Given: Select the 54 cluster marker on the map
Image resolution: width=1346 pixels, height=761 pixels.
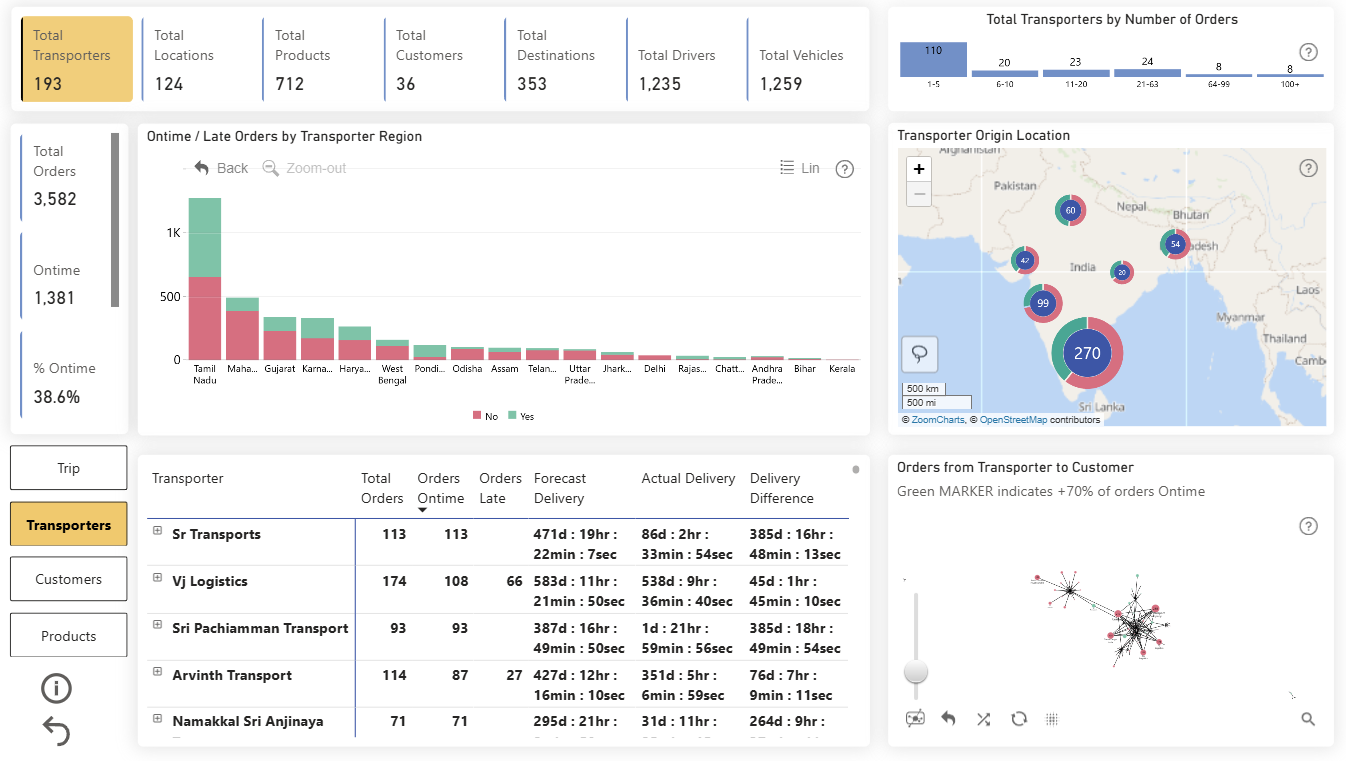Looking at the screenshot, I should 1175,244.
